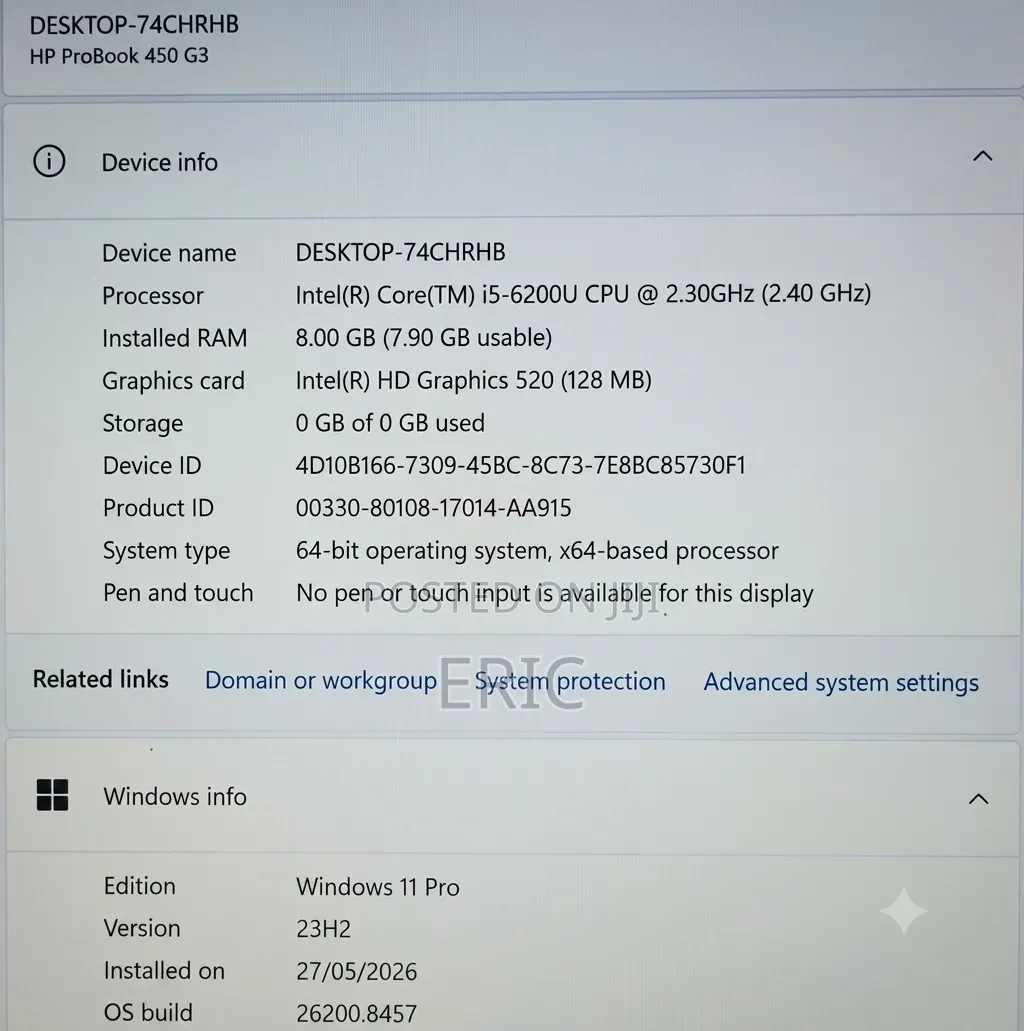Select the Device info header text
This screenshot has height=1031, width=1024.
[x=159, y=162]
